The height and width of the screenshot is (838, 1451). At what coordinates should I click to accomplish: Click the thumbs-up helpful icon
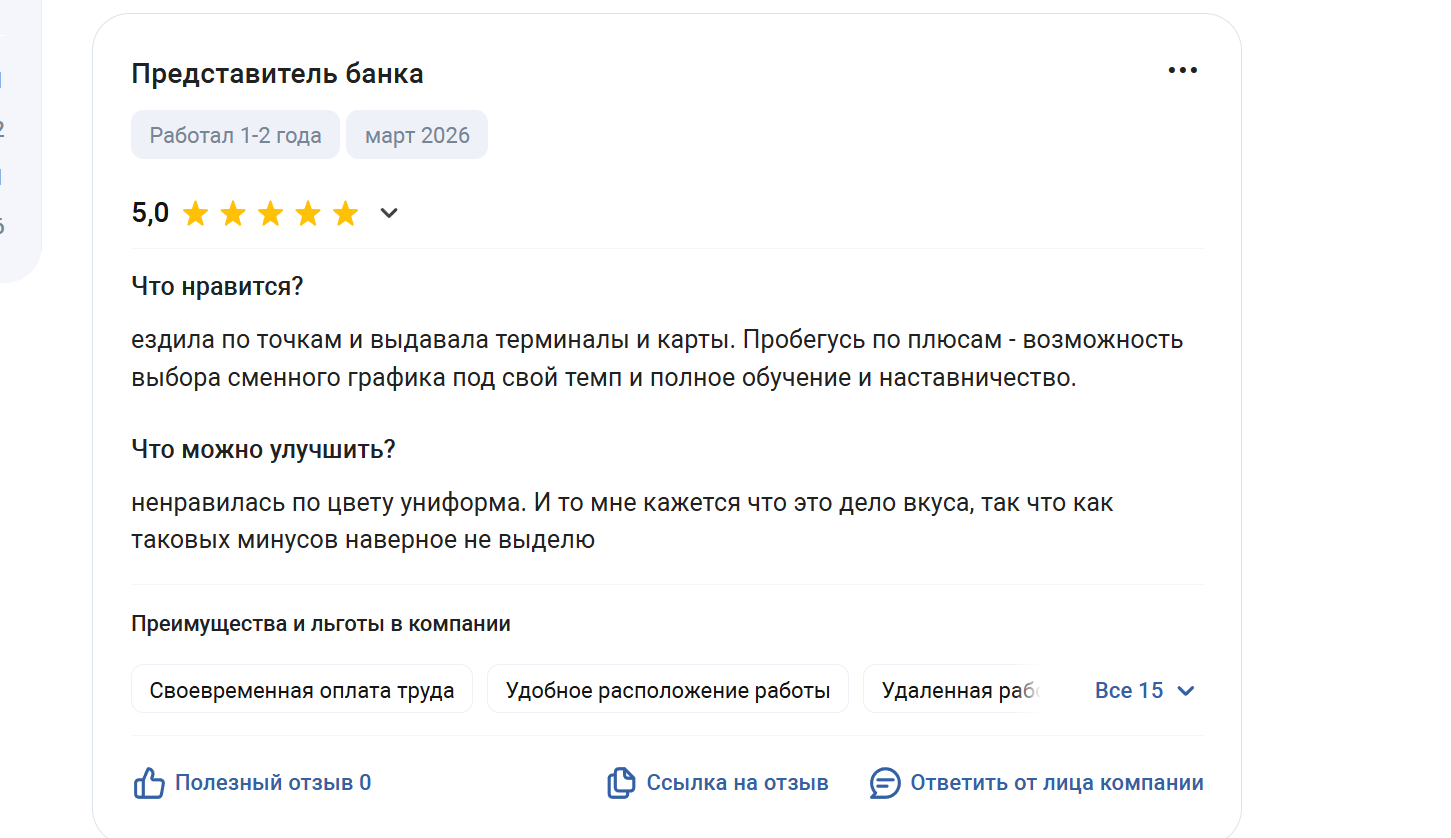(x=149, y=783)
